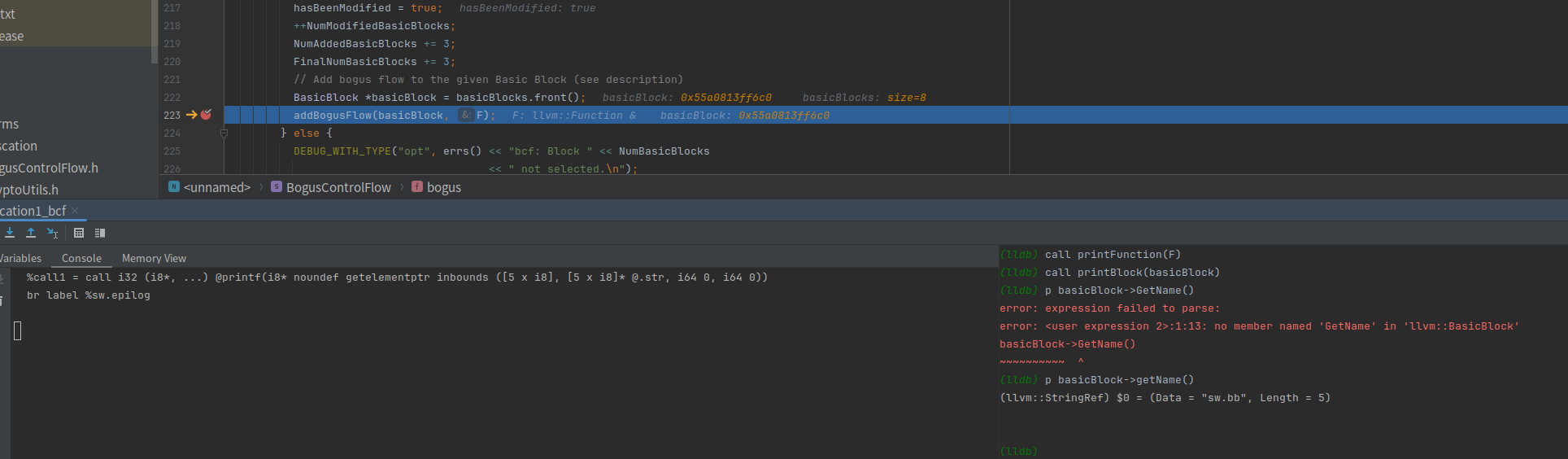Click the namespace N icon in breadcrumbs
This screenshot has width=1568, height=459.
[x=174, y=186]
